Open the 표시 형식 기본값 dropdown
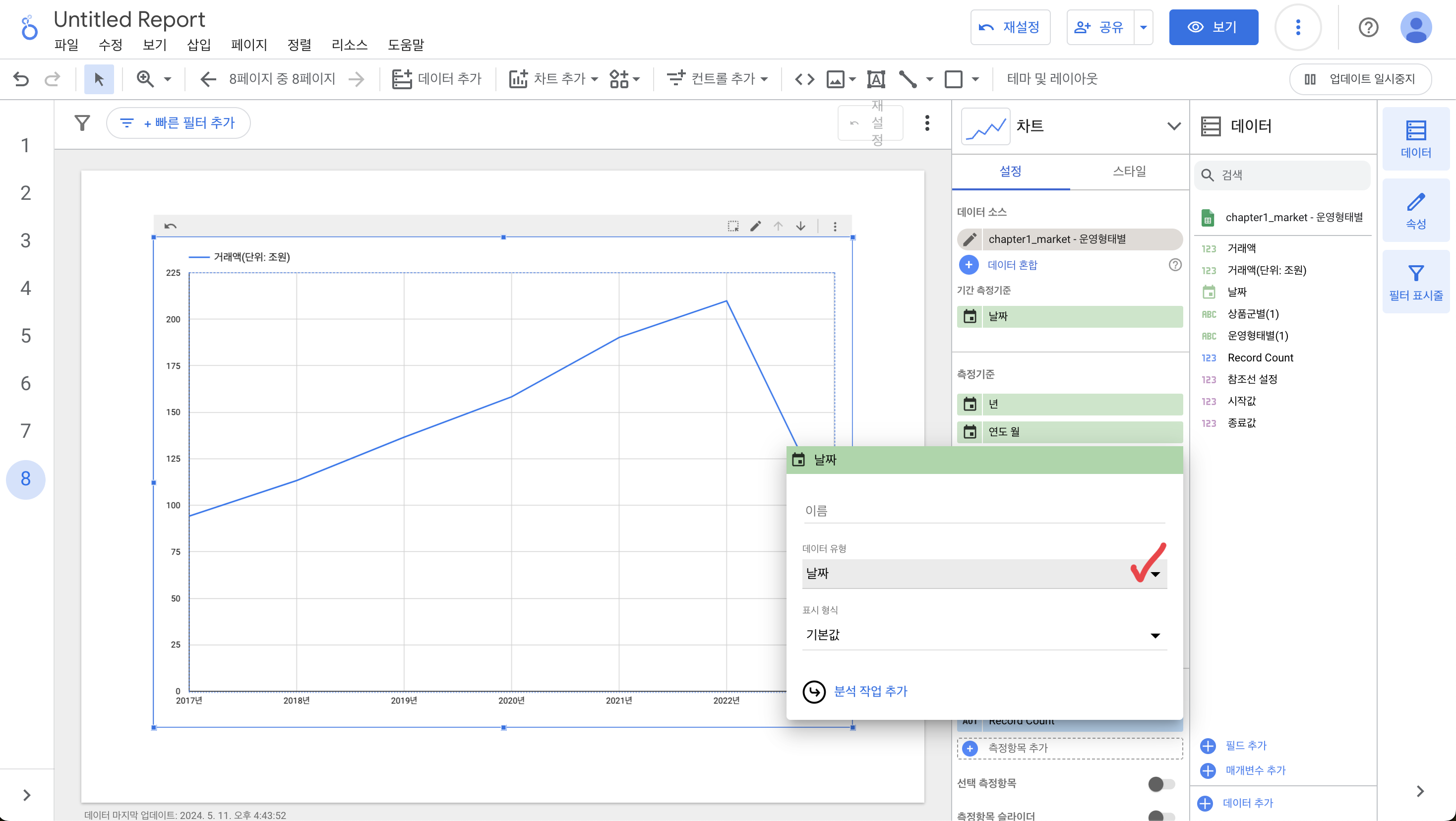 [x=983, y=635]
